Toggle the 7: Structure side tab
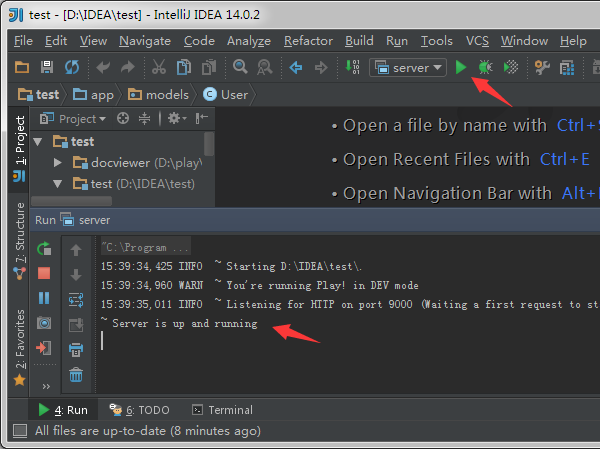600x449 pixels. 19,242
